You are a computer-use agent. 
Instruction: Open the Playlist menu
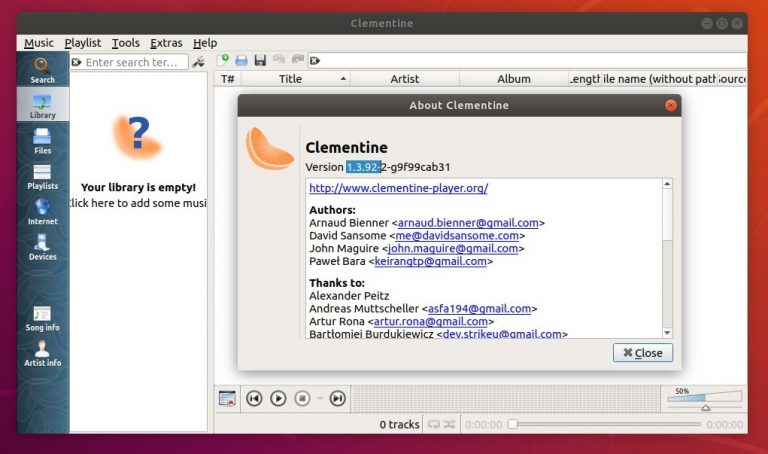tap(82, 43)
